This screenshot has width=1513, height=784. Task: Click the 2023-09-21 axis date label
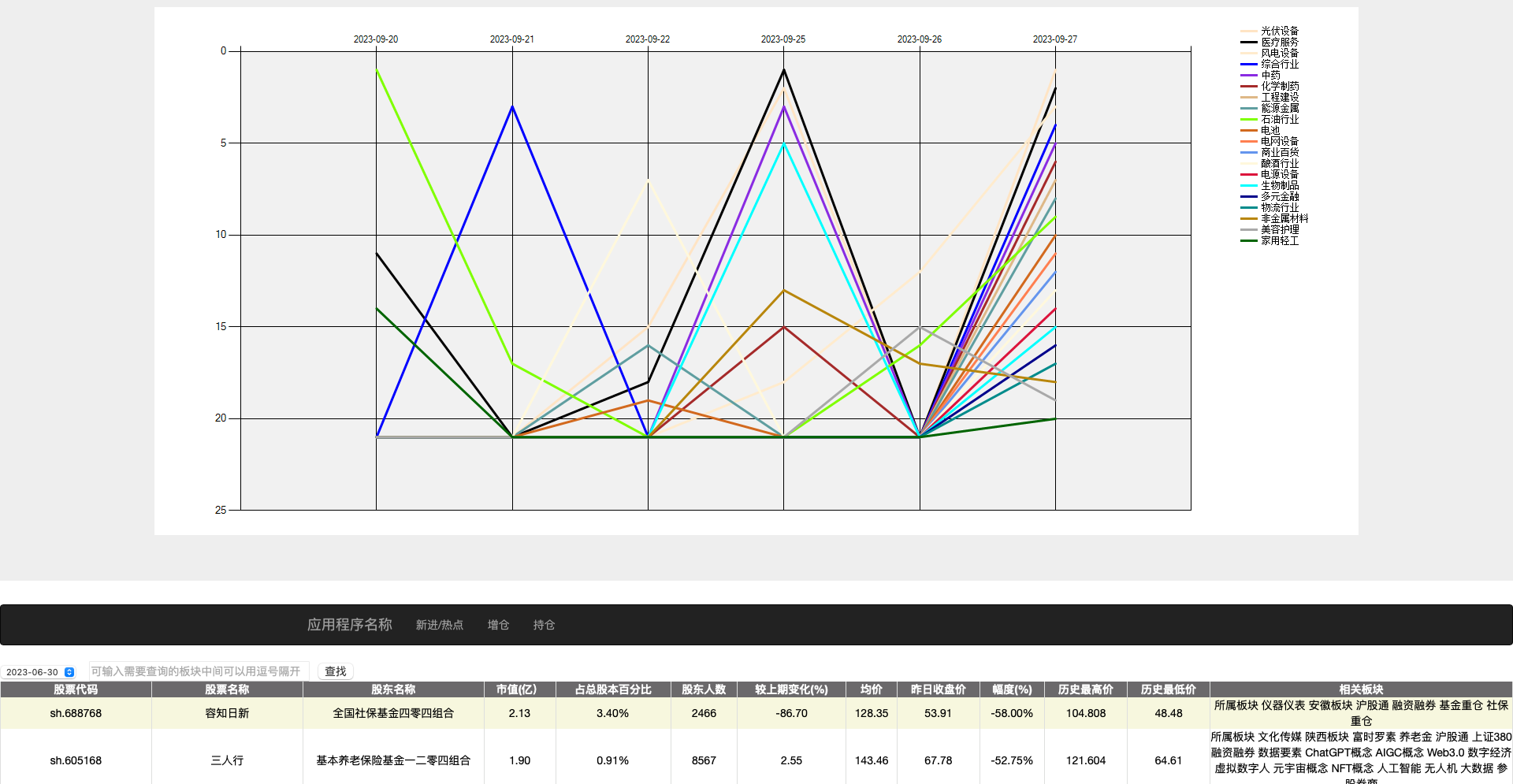click(512, 39)
